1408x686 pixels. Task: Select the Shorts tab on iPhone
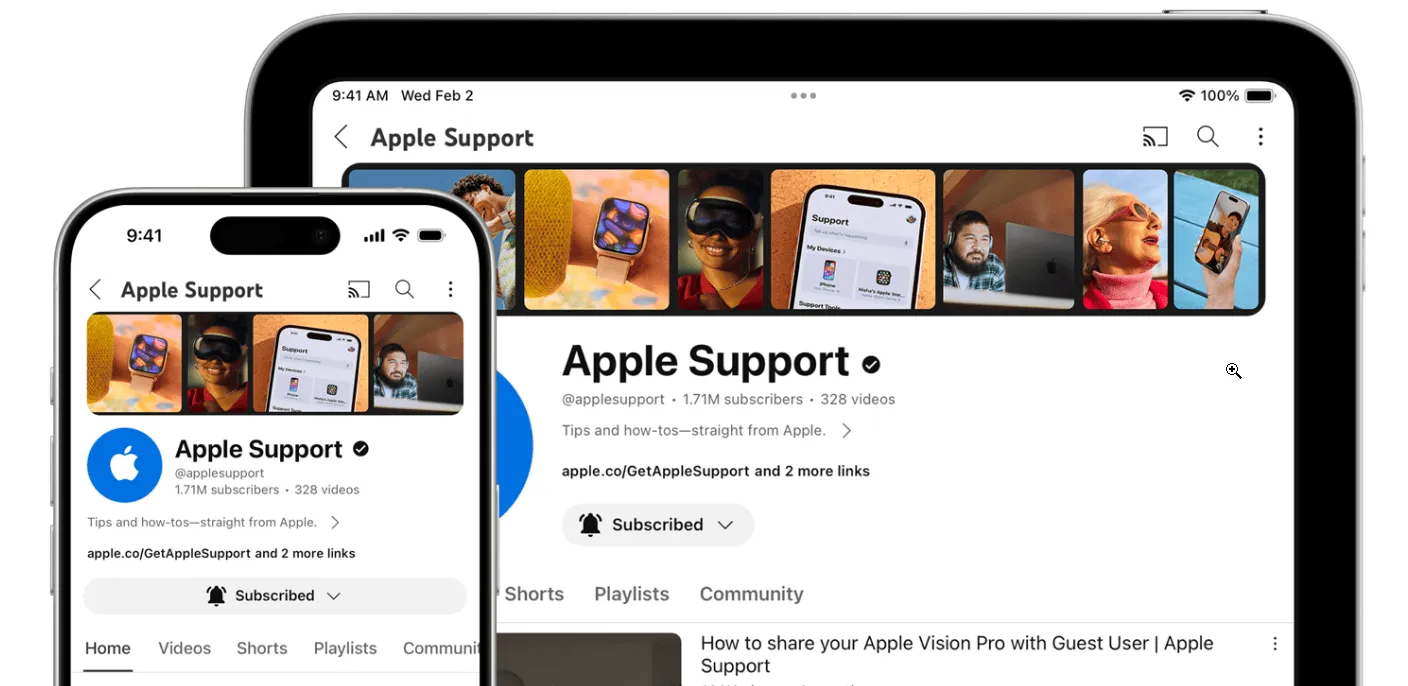click(x=262, y=648)
